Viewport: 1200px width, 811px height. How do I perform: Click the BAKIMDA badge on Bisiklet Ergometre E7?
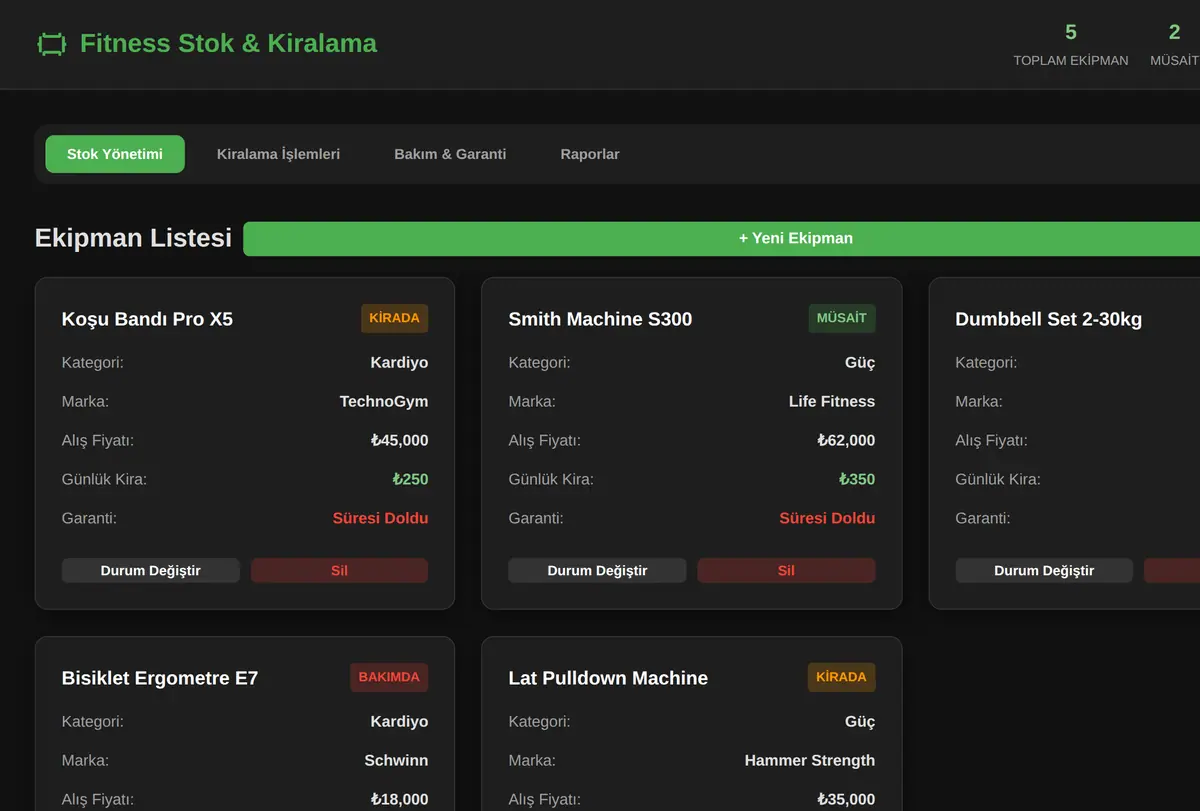(389, 677)
